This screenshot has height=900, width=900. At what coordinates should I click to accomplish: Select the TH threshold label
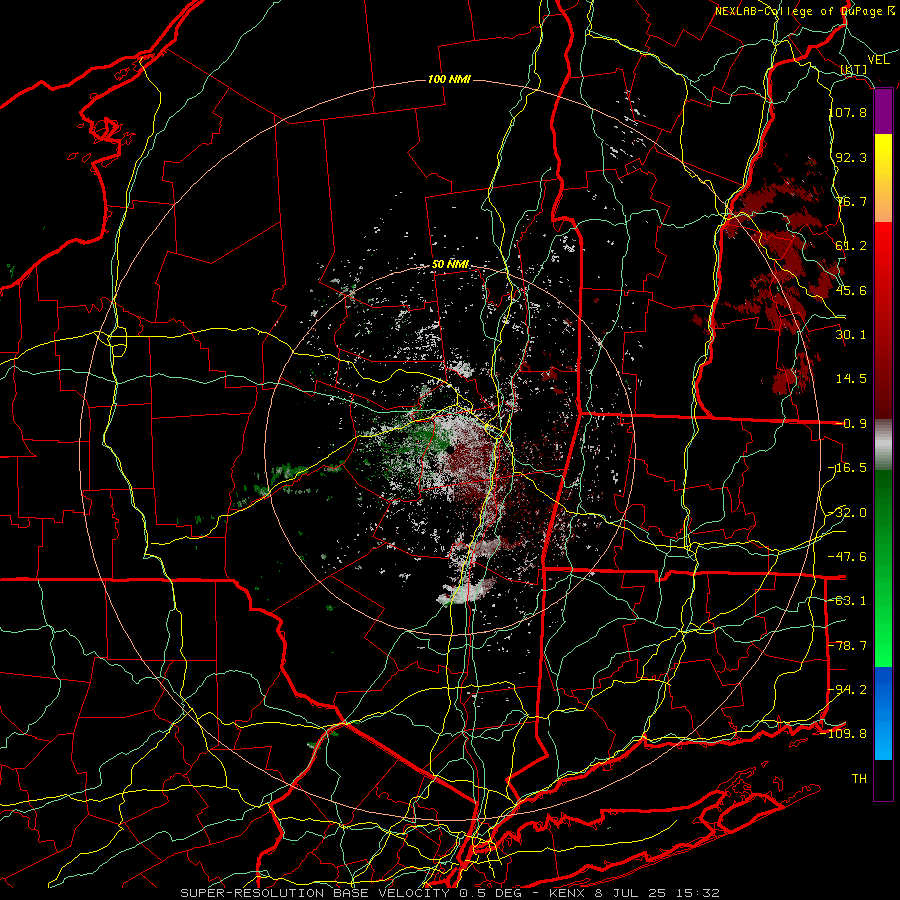tap(859, 779)
